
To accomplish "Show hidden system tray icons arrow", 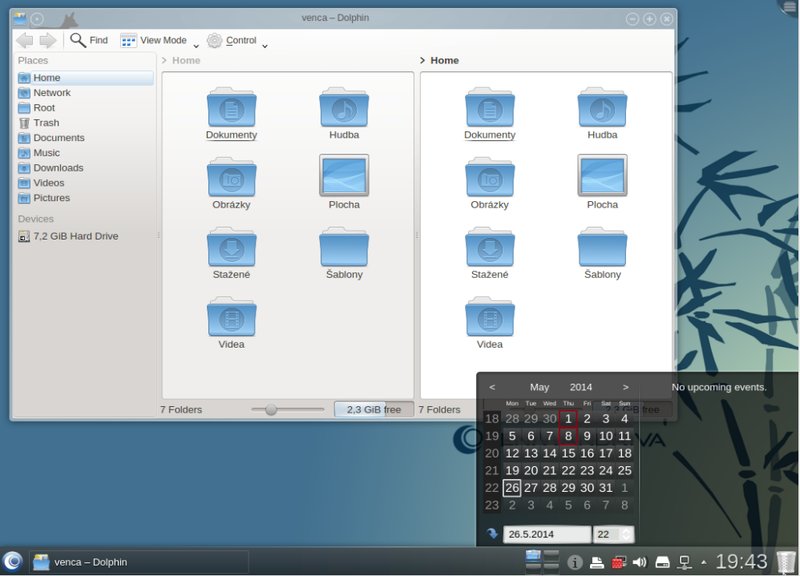I will coord(704,562).
